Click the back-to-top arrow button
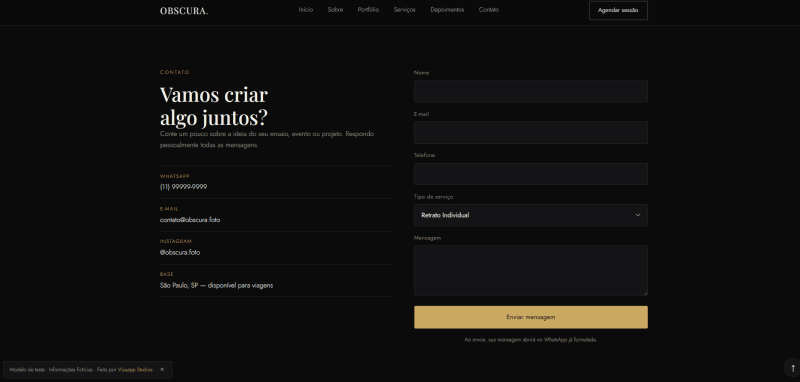800x382 pixels. pyautogui.click(x=792, y=368)
